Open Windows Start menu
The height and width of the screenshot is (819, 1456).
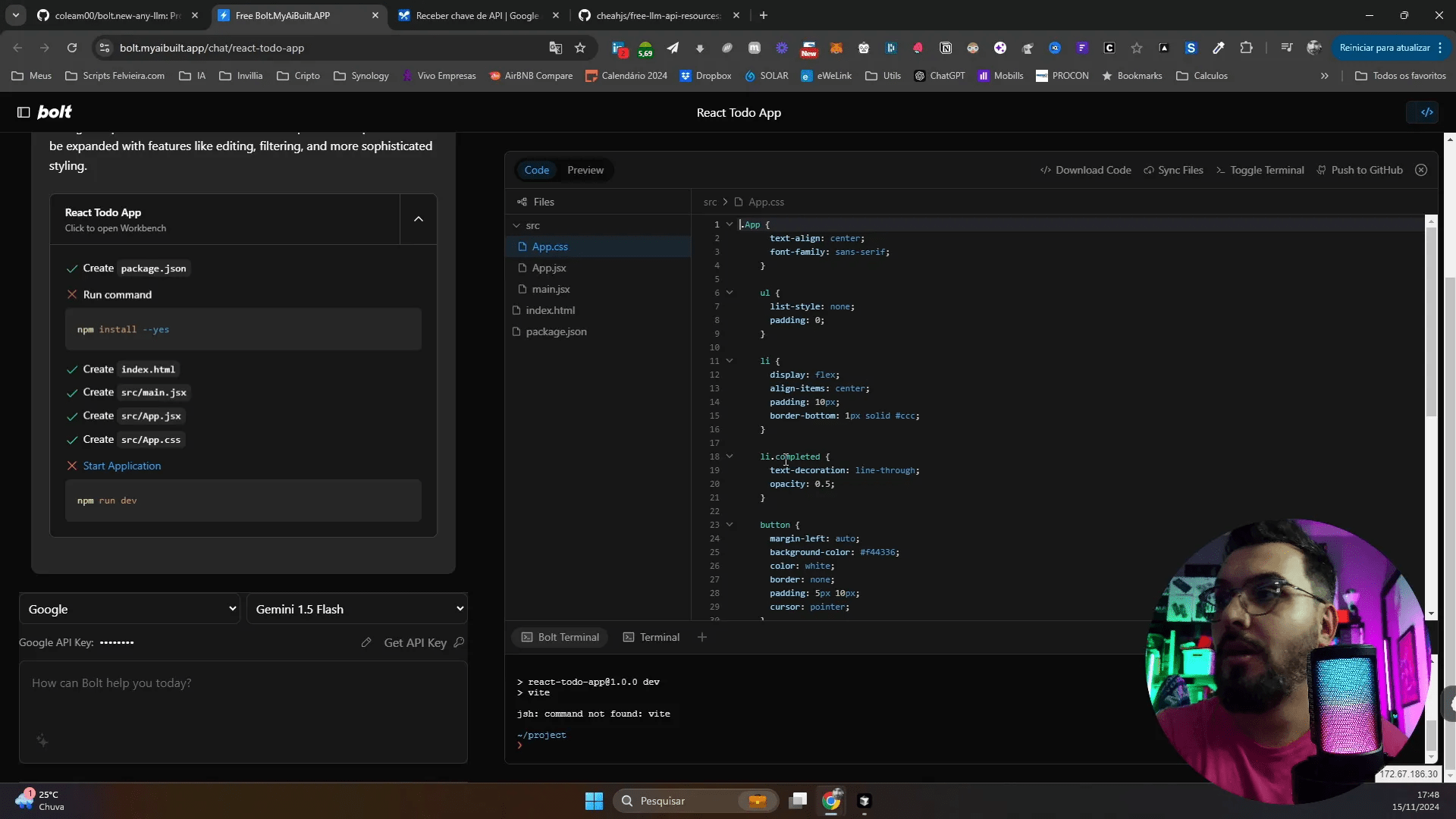click(x=594, y=801)
